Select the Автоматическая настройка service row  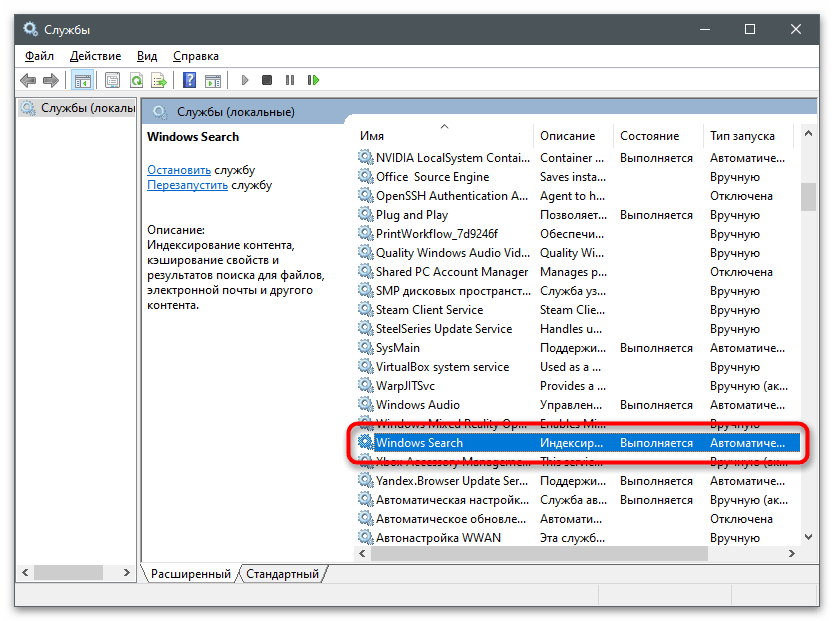click(x=578, y=500)
